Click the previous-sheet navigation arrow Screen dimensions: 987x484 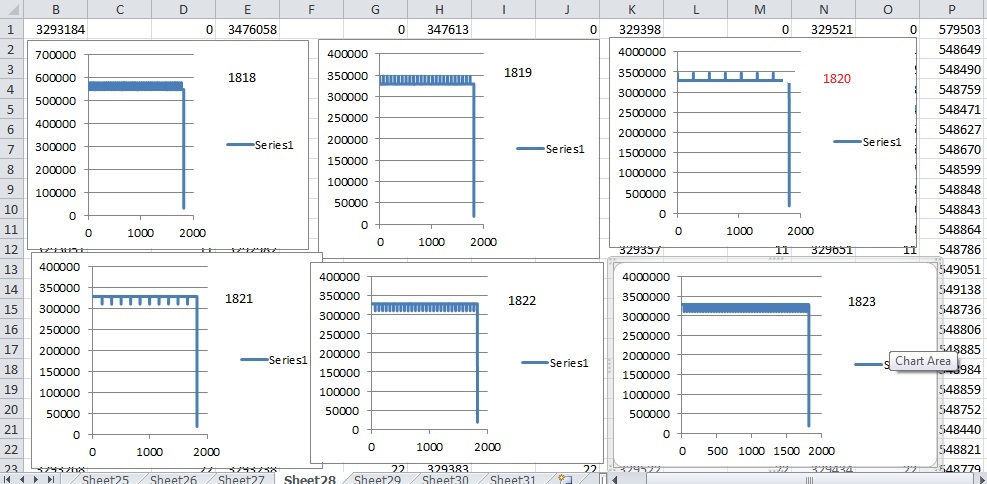pos(24,479)
